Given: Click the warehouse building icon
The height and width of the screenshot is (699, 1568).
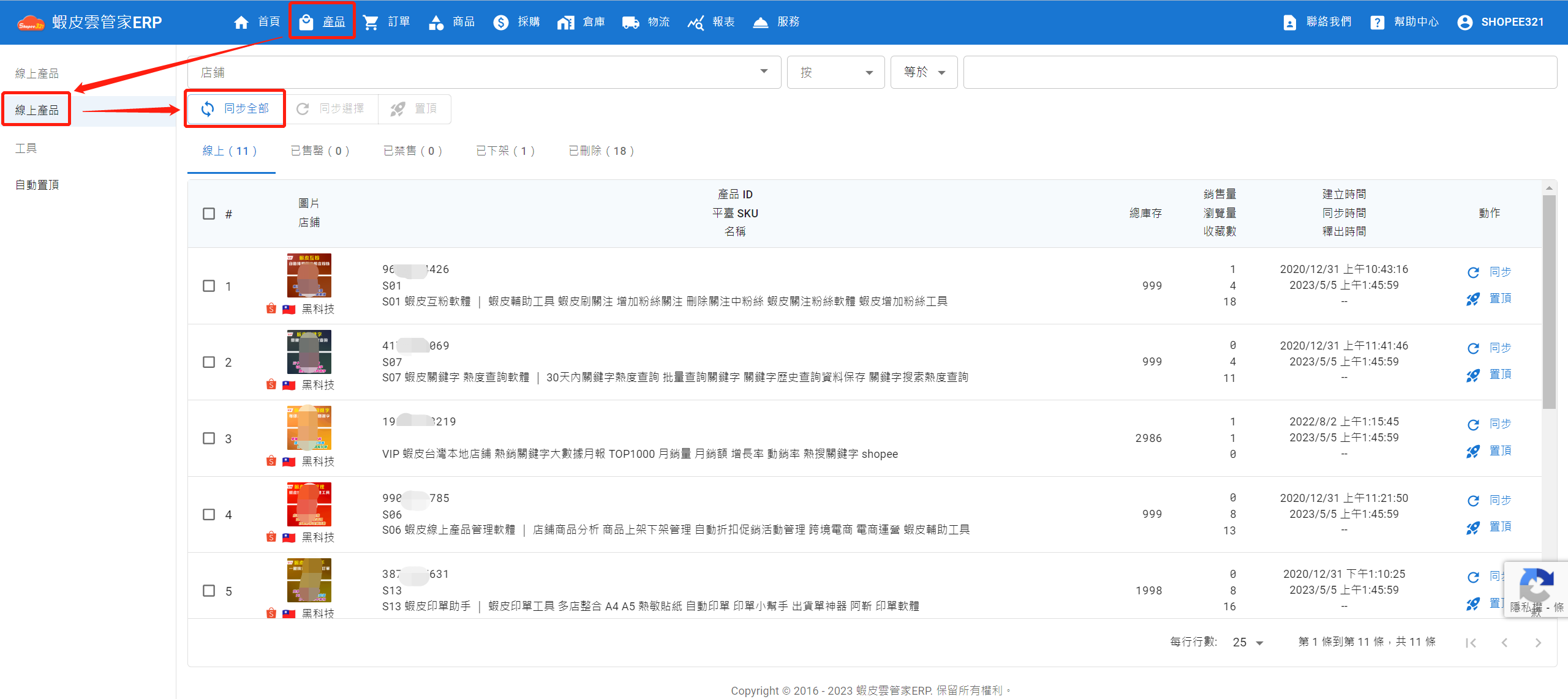Looking at the screenshot, I should (565, 23).
